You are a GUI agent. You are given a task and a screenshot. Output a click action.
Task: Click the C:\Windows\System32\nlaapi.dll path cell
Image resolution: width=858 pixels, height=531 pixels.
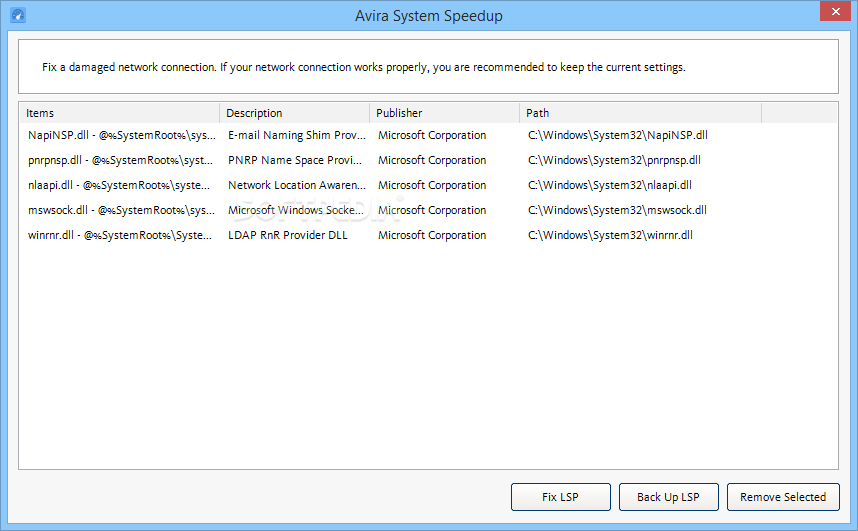click(610, 185)
